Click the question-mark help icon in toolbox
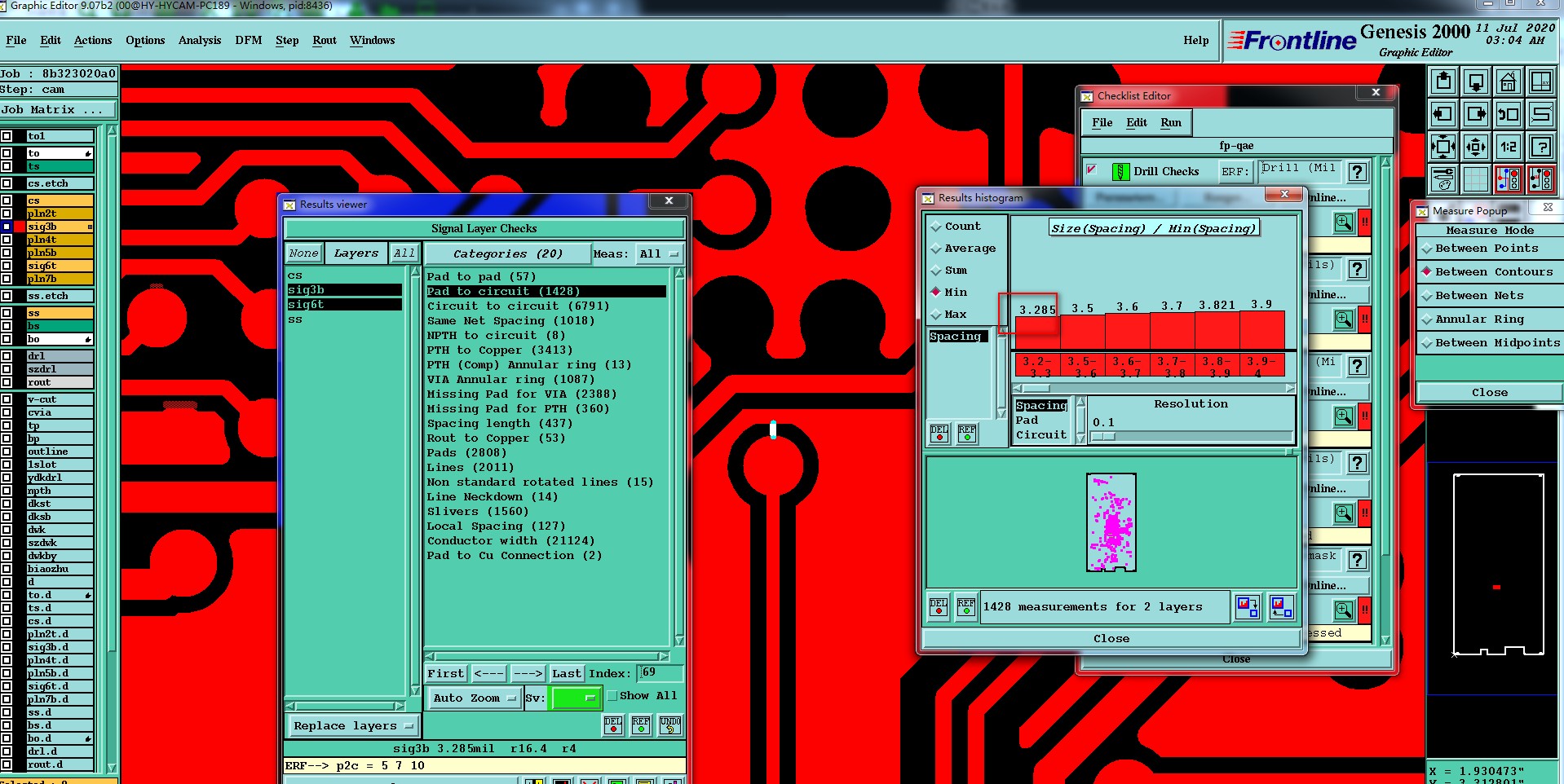 tap(1541, 147)
